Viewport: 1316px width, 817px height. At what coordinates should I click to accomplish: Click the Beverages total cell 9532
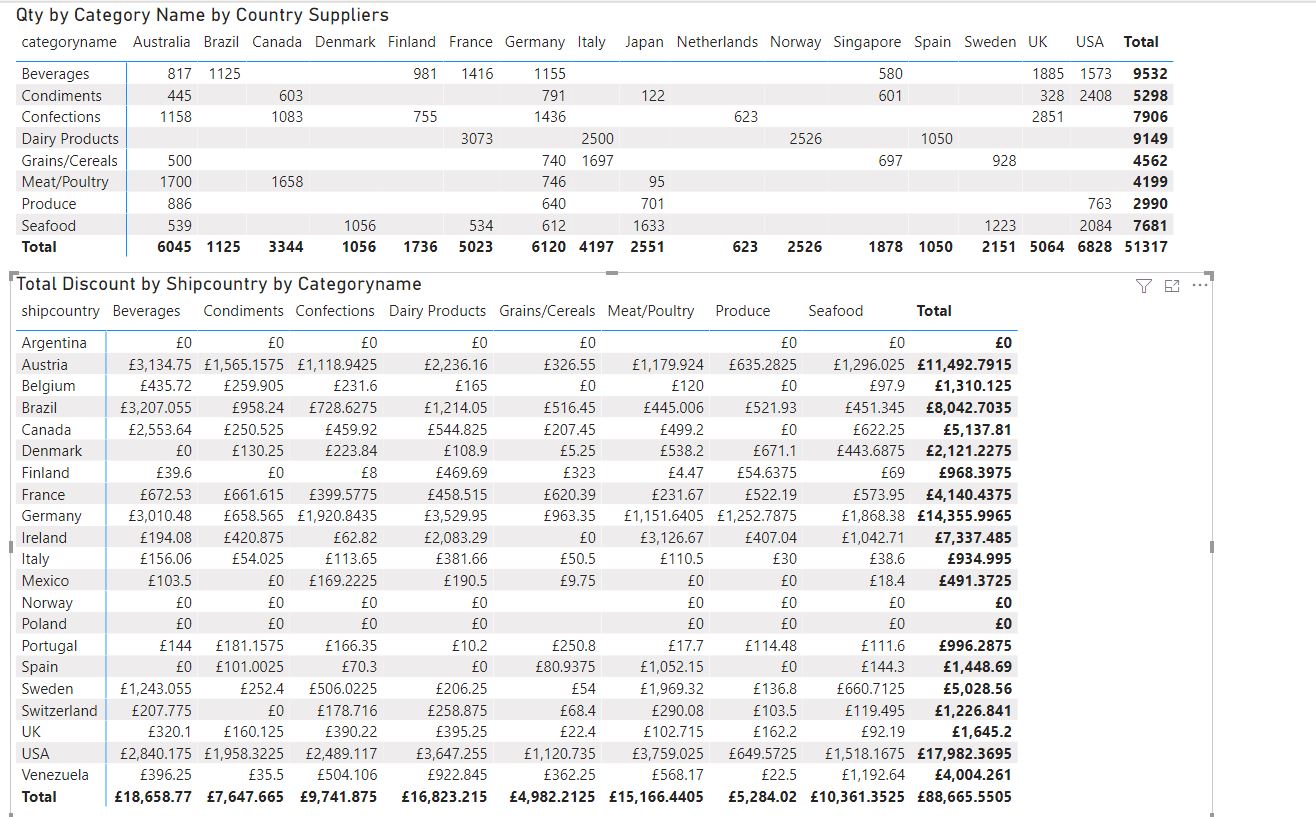1150,74
